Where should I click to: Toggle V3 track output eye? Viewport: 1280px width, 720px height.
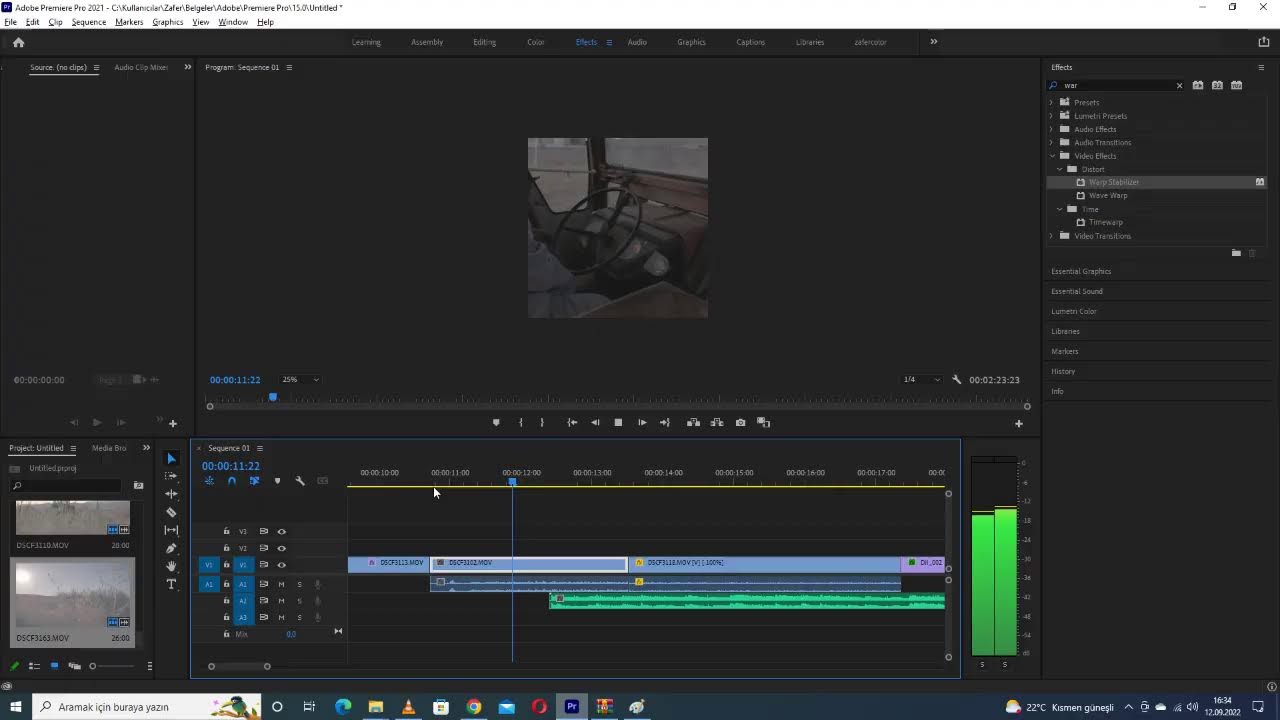(x=282, y=531)
